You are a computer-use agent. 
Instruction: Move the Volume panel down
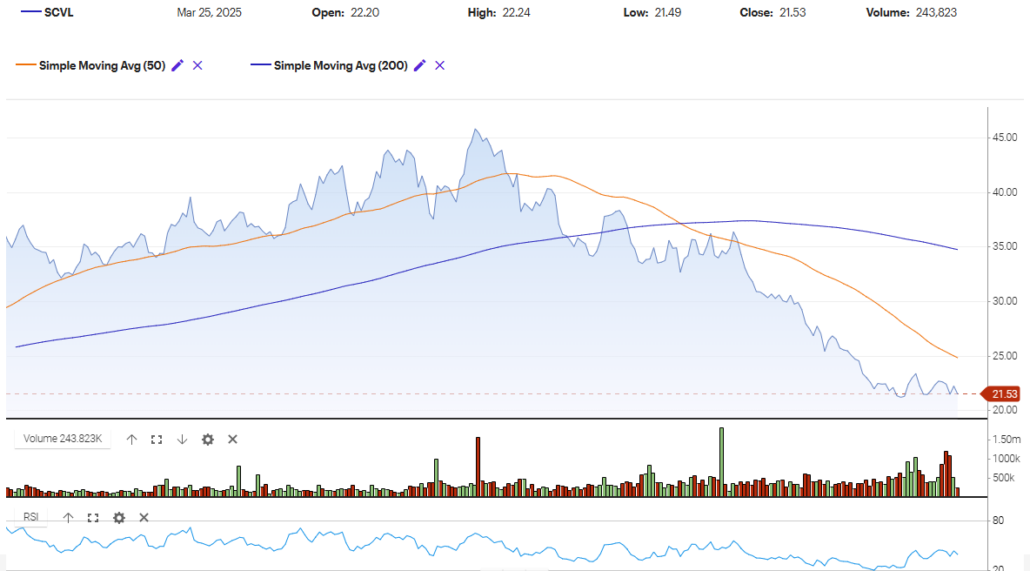click(182, 440)
